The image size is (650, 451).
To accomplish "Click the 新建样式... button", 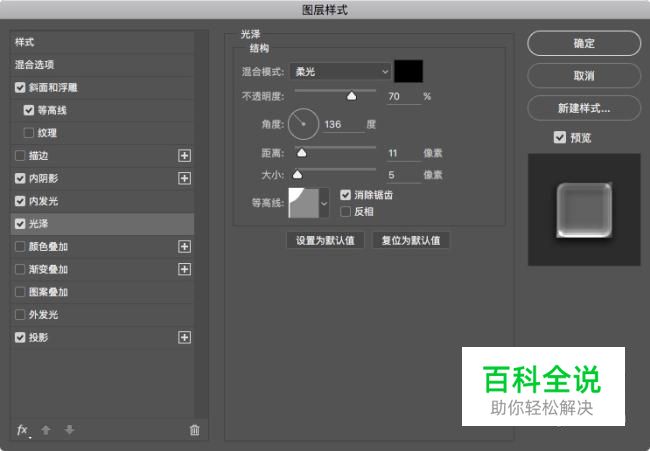I will coord(584,108).
